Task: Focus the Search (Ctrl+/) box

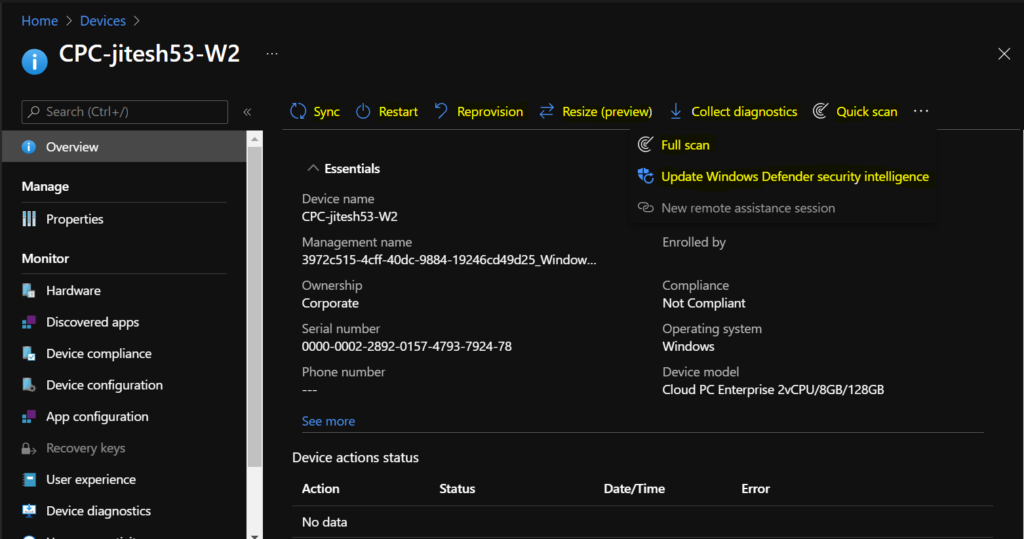Action: point(125,112)
